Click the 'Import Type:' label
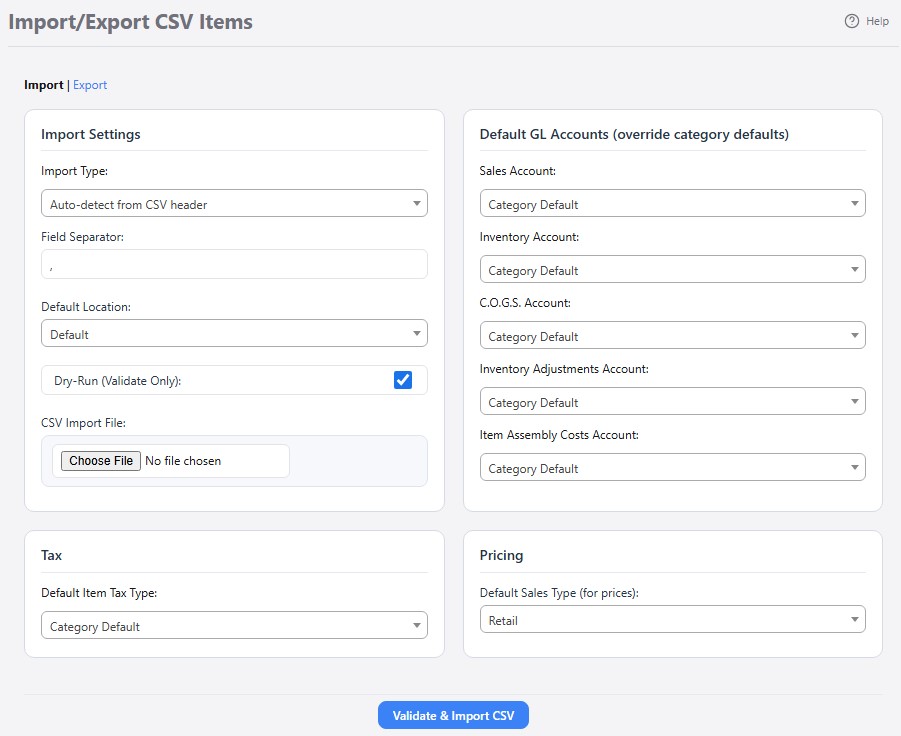The width and height of the screenshot is (901, 736). pos(75,171)
